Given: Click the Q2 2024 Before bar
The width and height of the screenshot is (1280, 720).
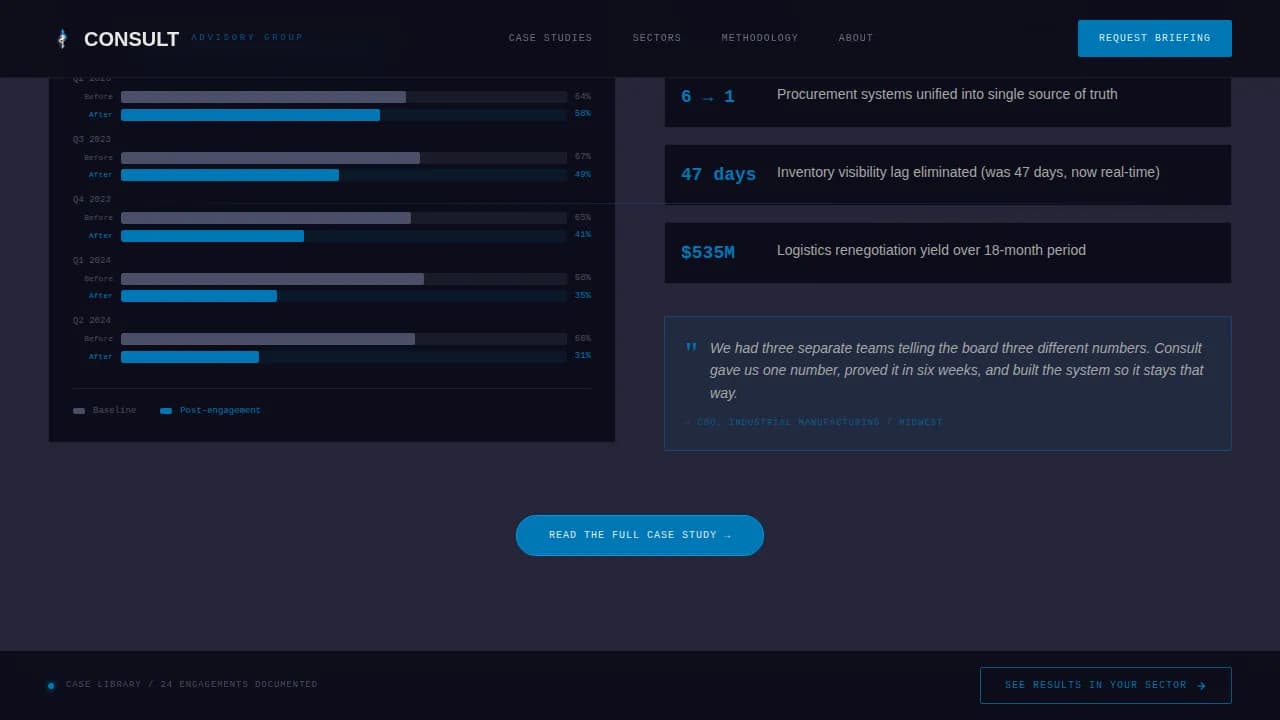Looking at the screenshot, I should (268, 339).
